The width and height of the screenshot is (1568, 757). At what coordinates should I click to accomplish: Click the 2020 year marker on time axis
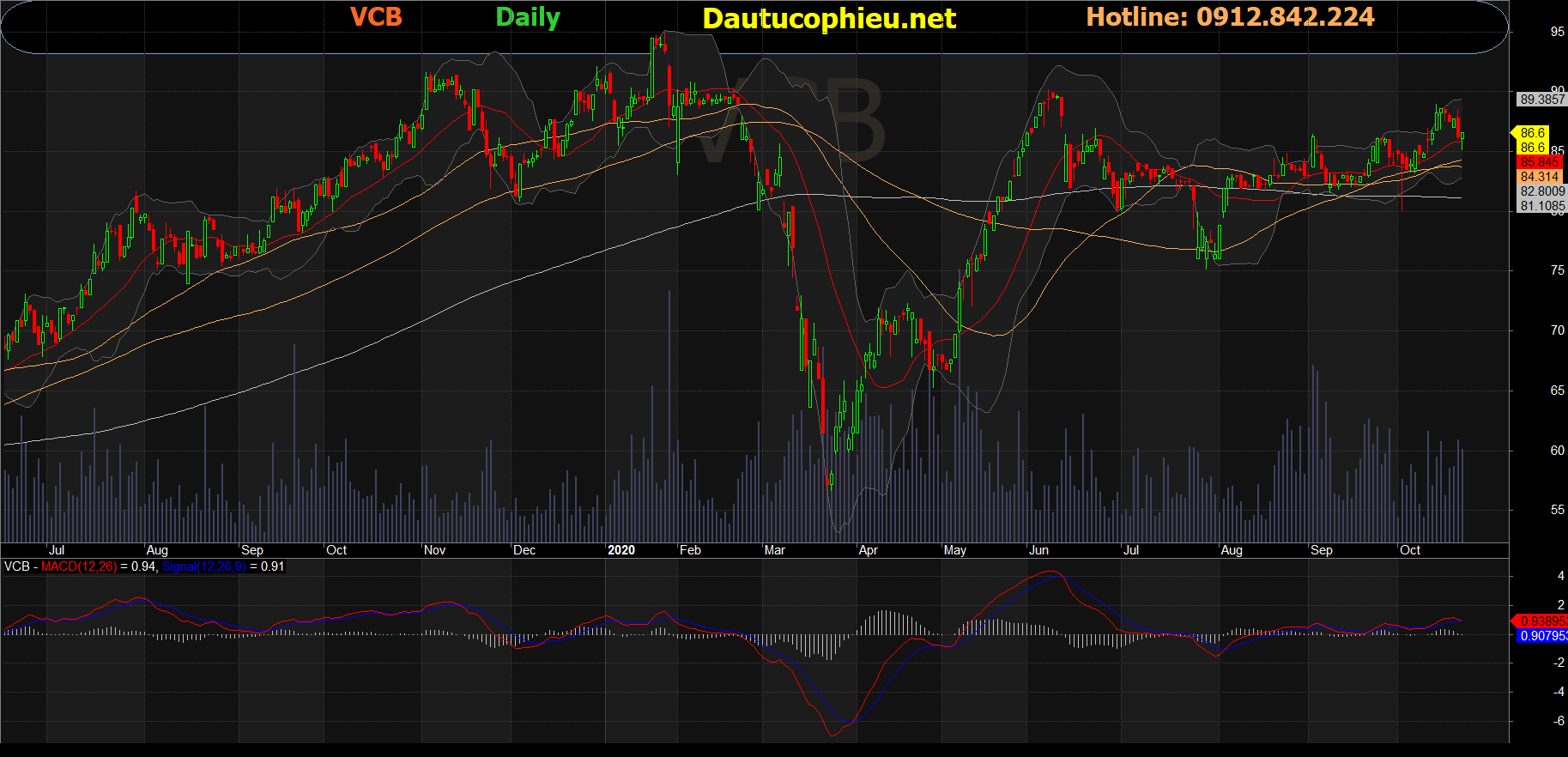pyautogui.click(x=621, y=550)
